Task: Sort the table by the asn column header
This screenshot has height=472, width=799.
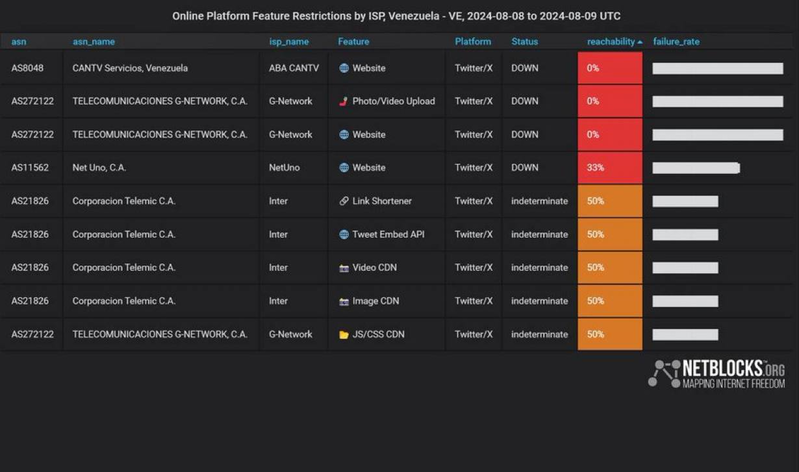Action: click(x=19, y=42)
